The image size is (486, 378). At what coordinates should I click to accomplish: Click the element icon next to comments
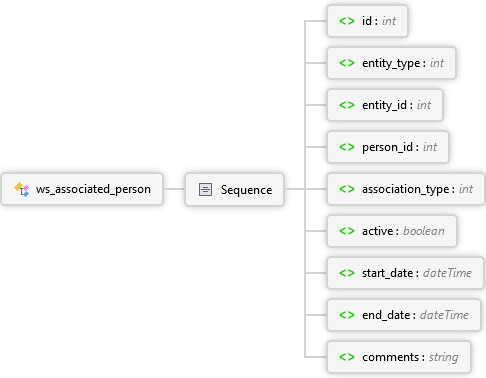[347, 357]
